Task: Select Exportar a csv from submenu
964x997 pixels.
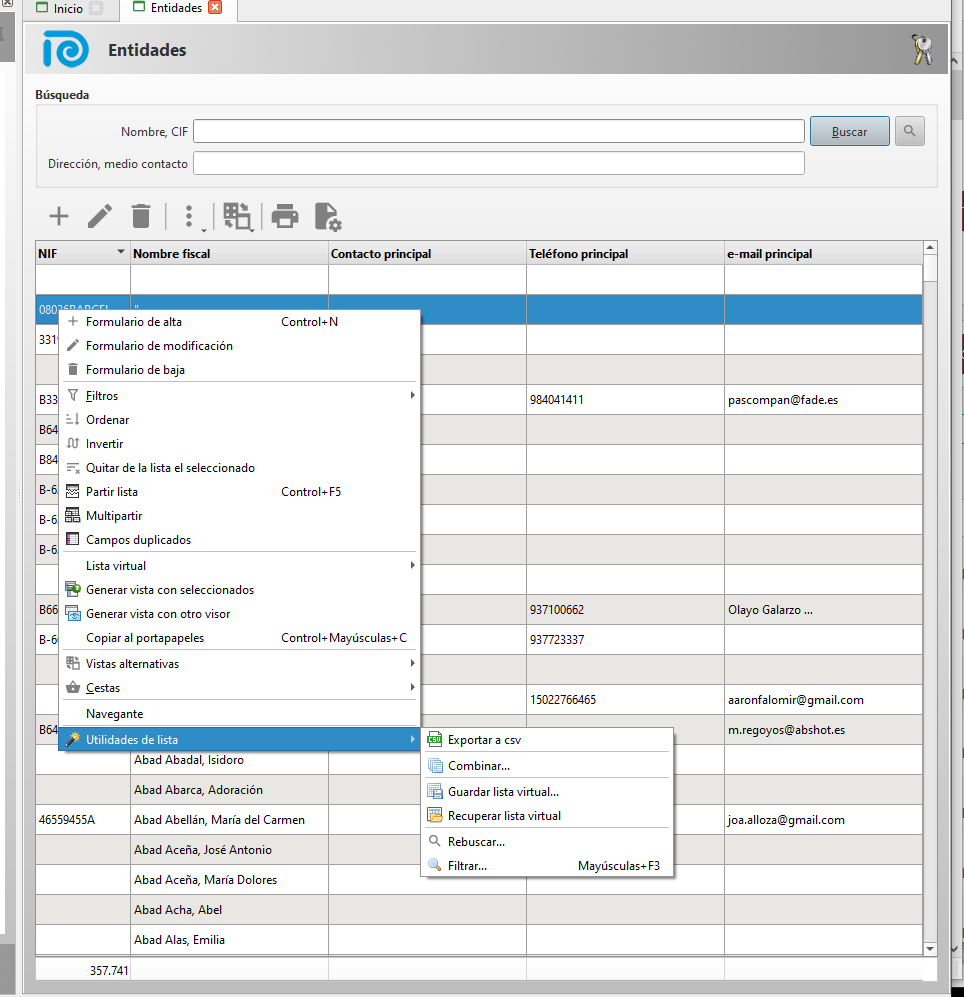Action: [x=484, y=740]
